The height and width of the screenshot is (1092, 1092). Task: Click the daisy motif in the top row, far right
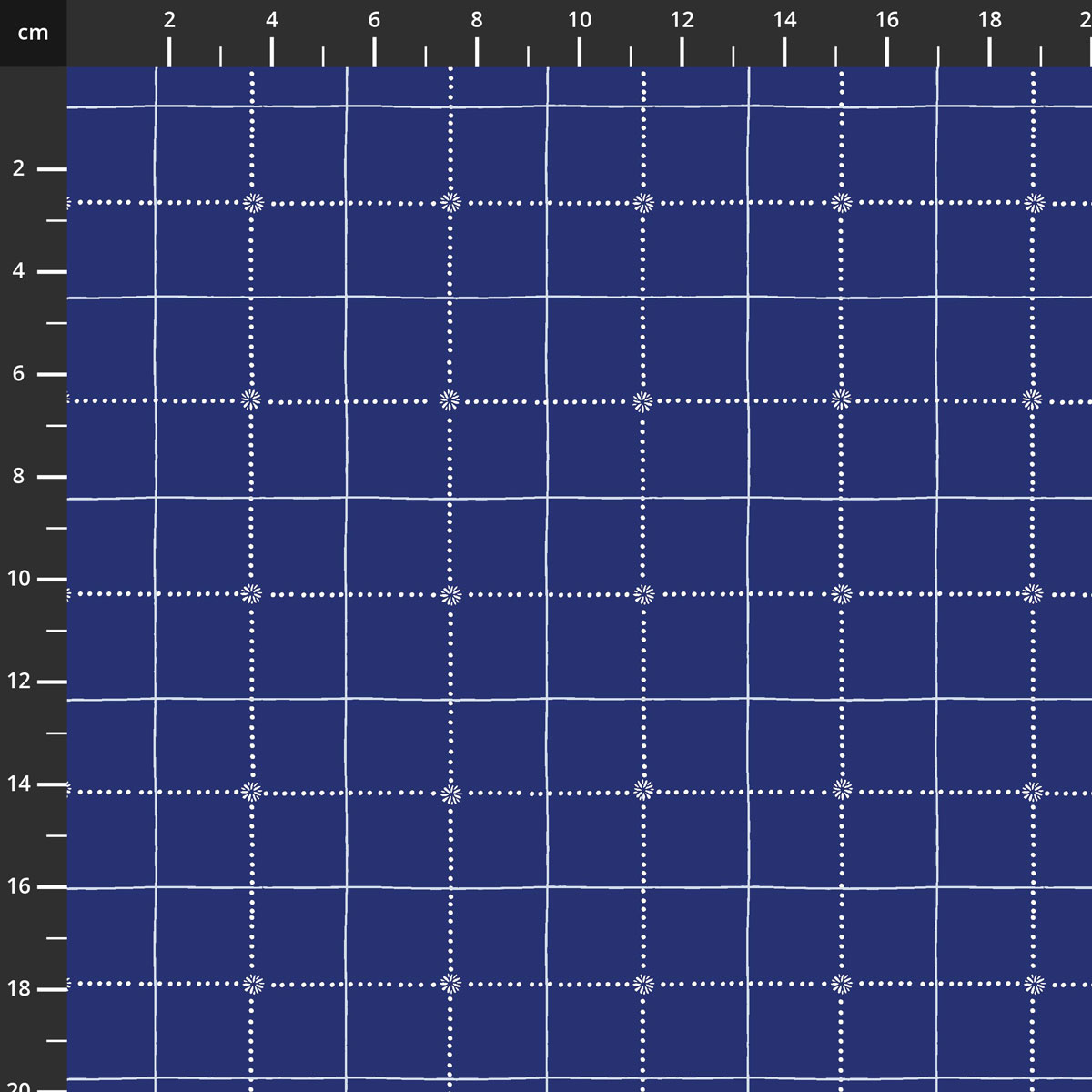point(1034,203)
